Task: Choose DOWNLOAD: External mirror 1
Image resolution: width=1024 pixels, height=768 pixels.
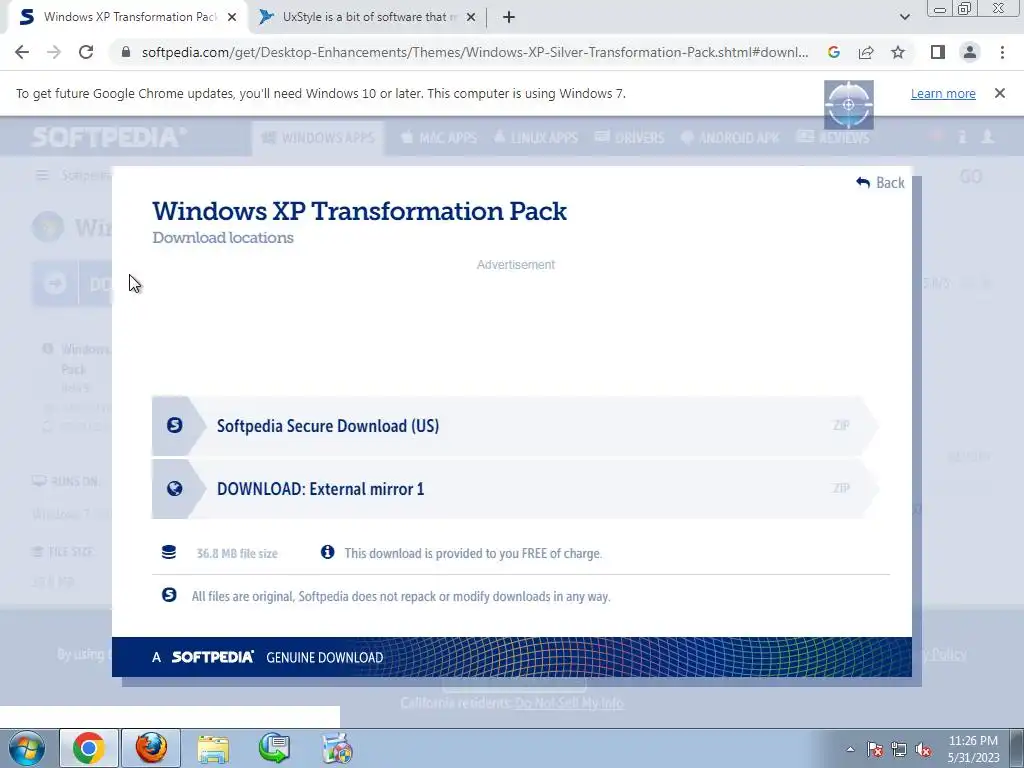Action: [x=515, y=489]
